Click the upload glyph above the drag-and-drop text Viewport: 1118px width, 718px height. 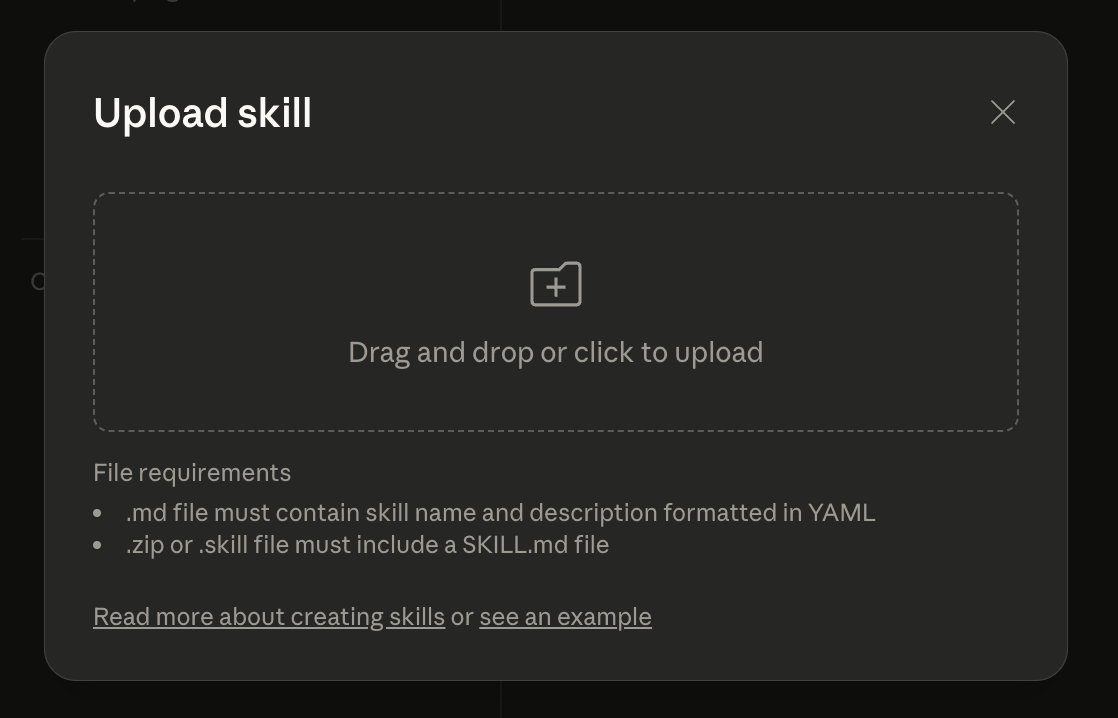[556, 284]
